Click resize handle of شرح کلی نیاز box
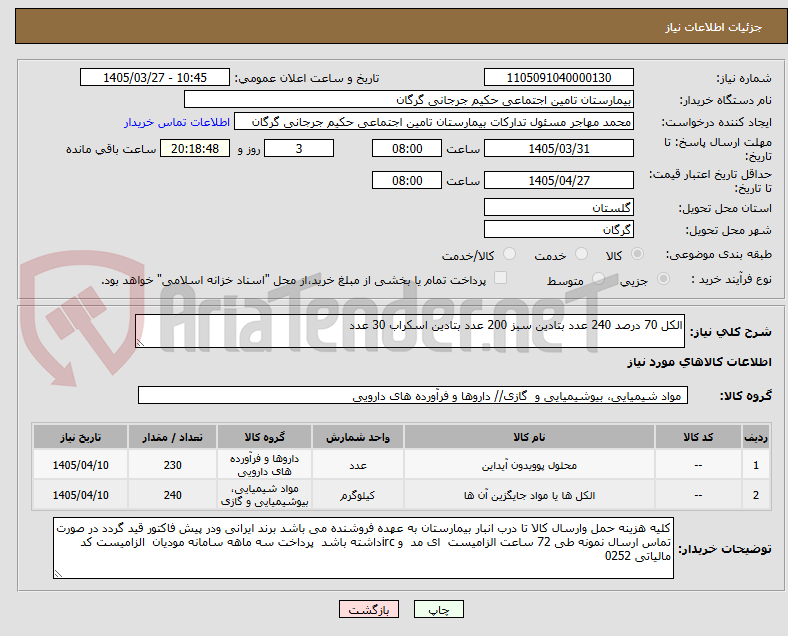 click(x=140, y=343)
